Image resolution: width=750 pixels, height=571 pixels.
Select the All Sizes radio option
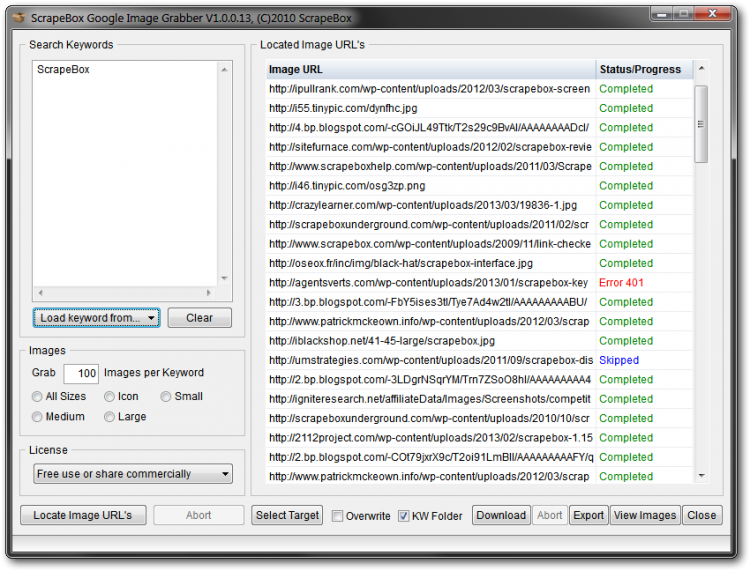coord(38,396)
